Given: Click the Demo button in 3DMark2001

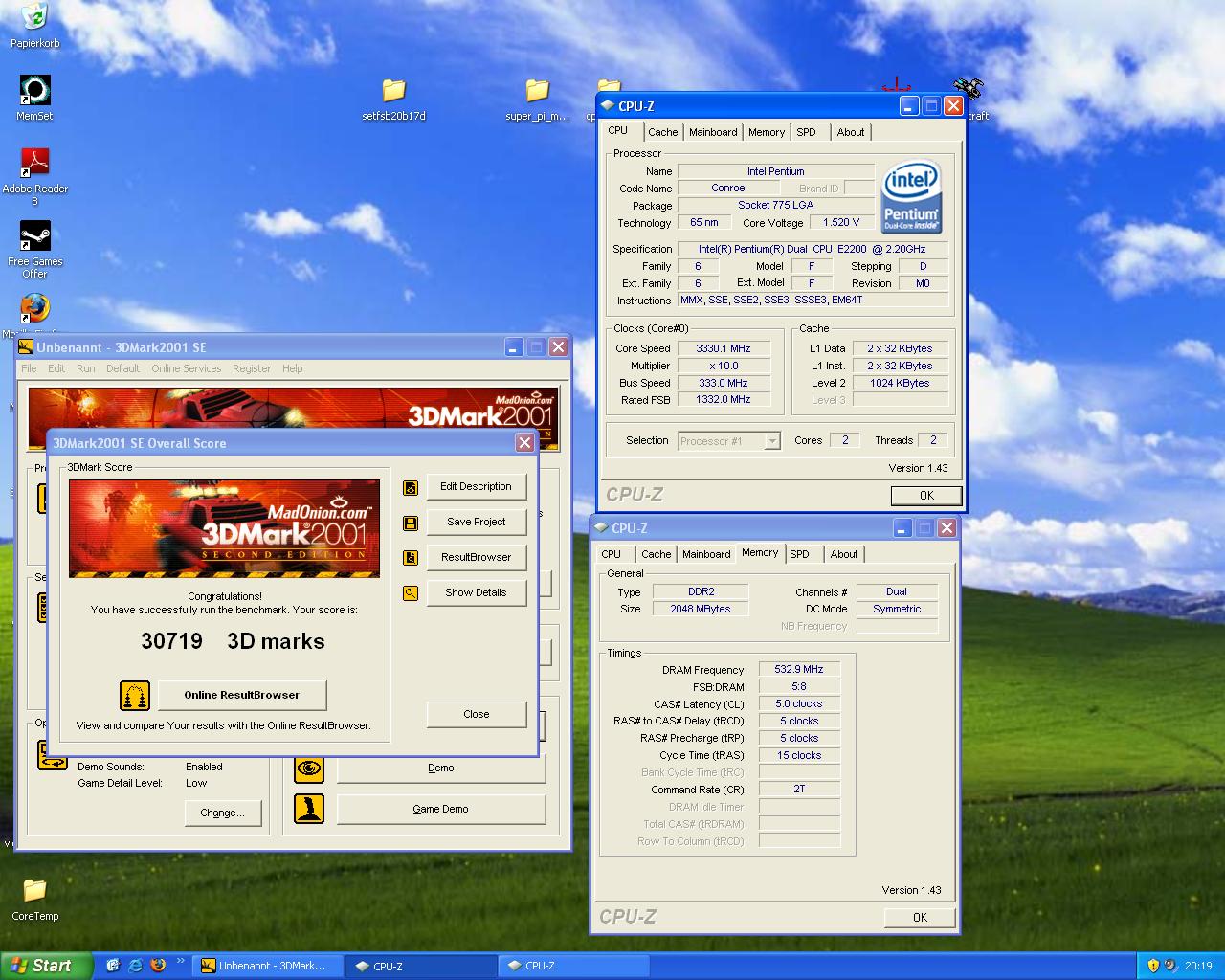Looking at the screenshot, I should pyautogui.click(x=440, y=768).
